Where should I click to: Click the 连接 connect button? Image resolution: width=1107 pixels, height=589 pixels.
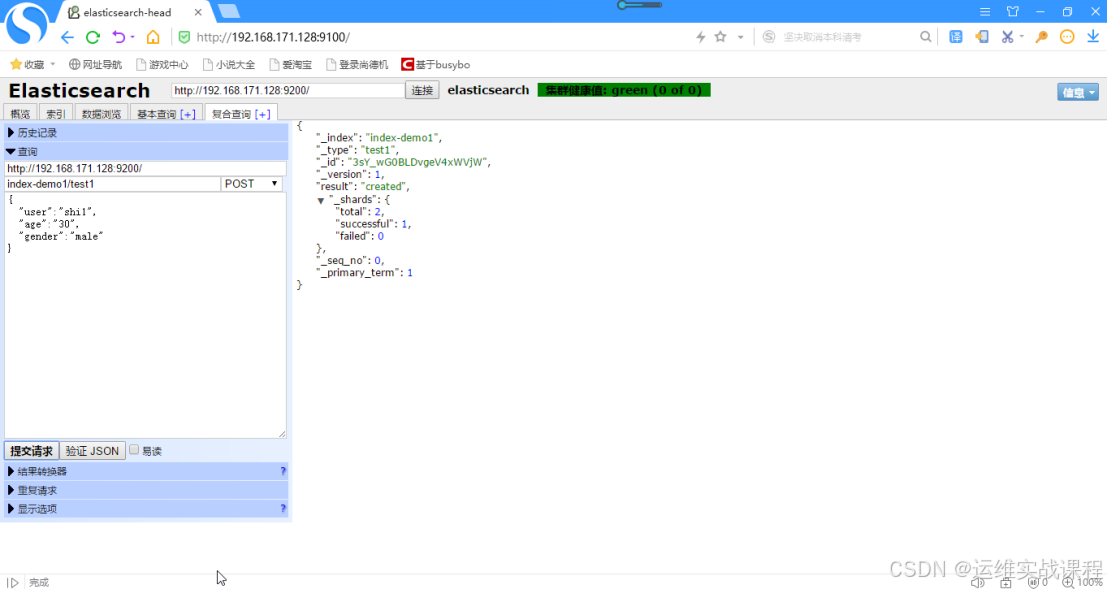(x=422, y=90)
